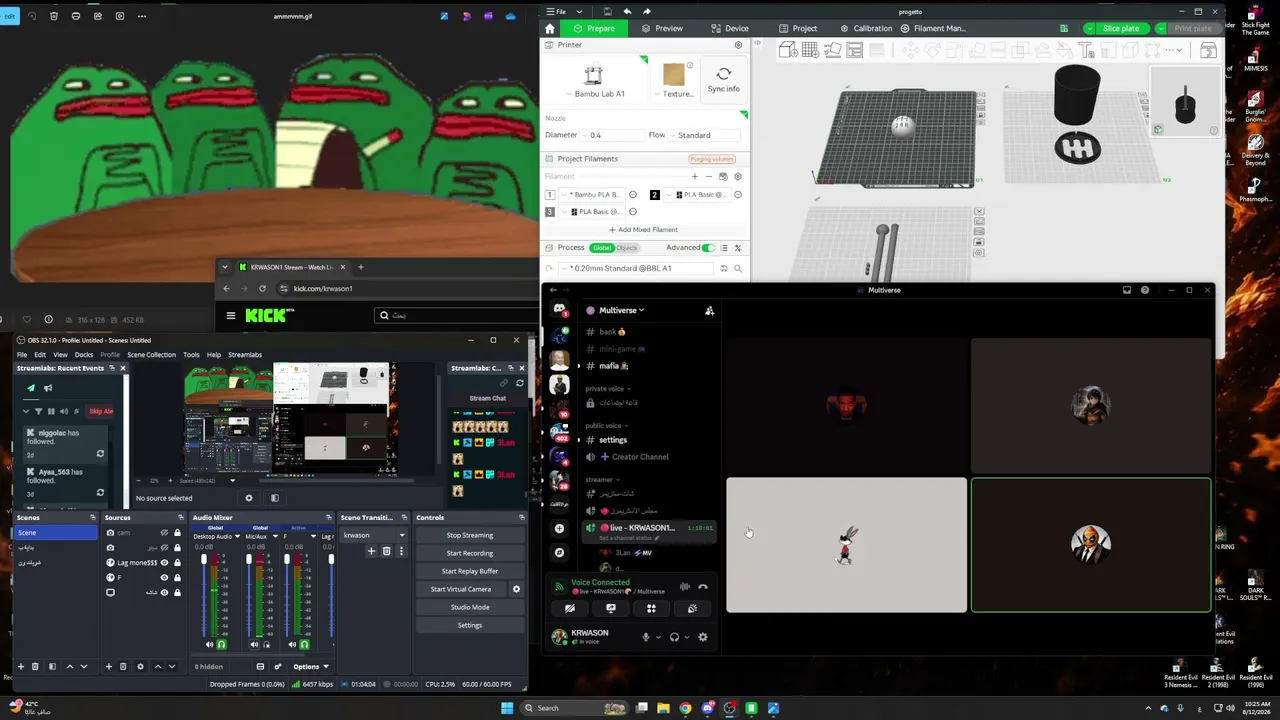Viewport: 1280px width, 720px height.
Task: Unlock the Lag mone$$$ source
Action: pos(178,562)
